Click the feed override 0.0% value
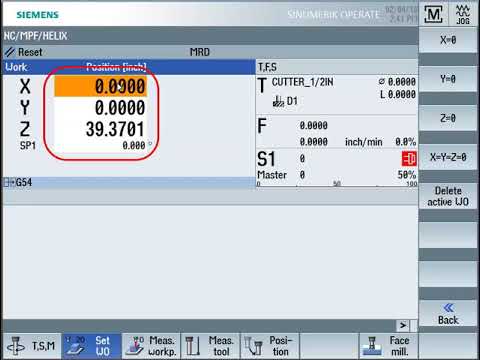Viewport: 480px width, 360px height. click(x=406, y=142)
